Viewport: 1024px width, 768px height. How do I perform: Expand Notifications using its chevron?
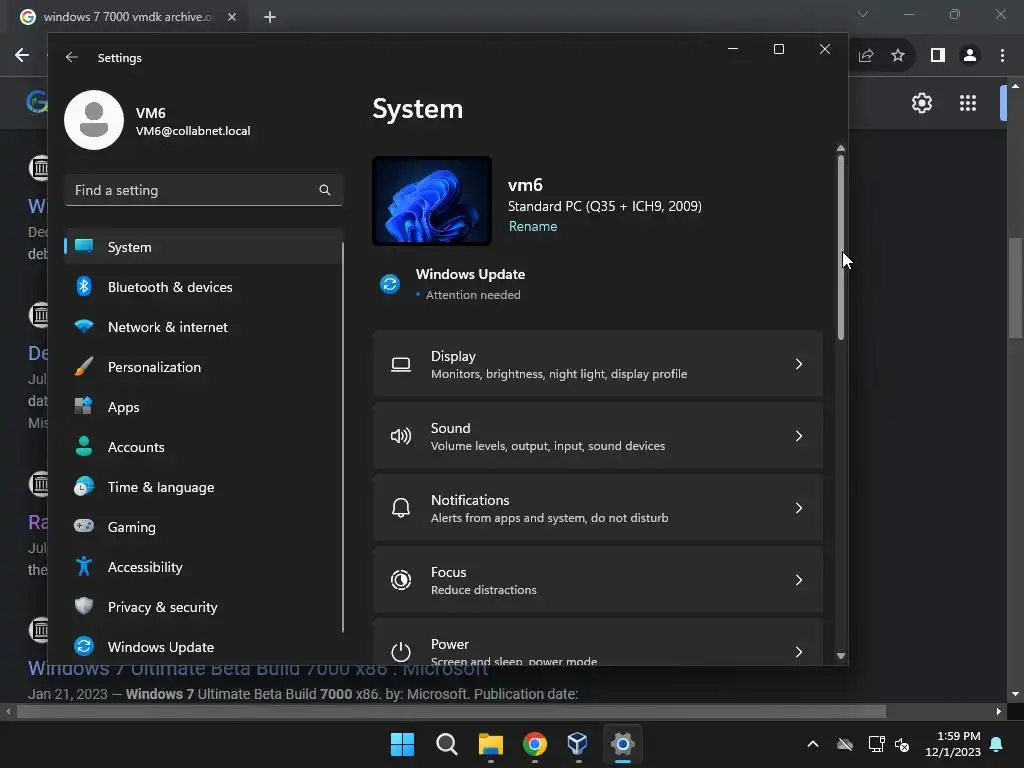coord(799,507)
